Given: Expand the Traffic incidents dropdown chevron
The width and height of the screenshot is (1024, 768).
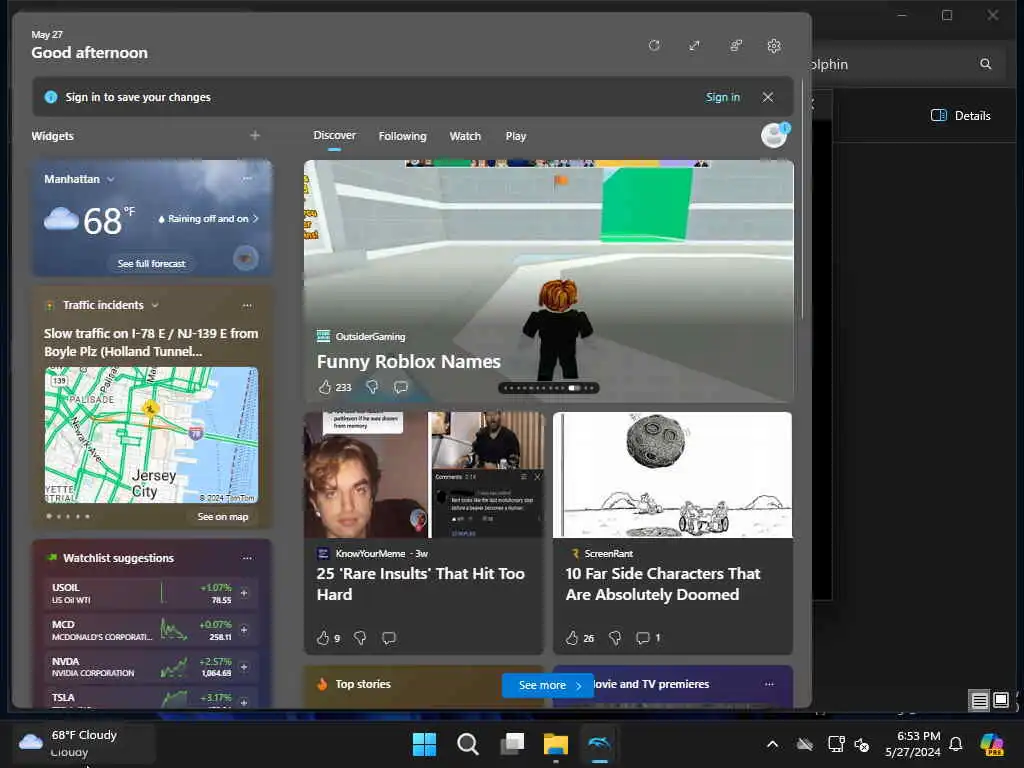Looking at the screenshot, I should 155,305.
